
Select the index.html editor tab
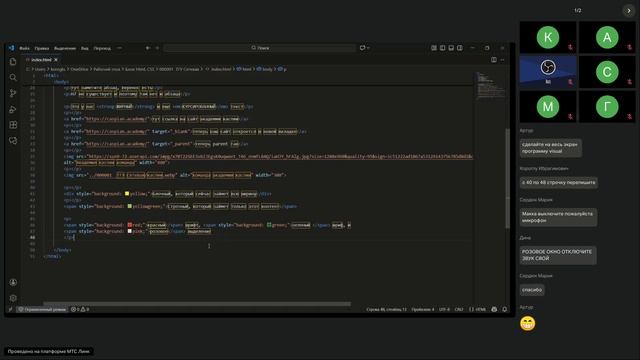pyautogui.click(x=42, y=60)
